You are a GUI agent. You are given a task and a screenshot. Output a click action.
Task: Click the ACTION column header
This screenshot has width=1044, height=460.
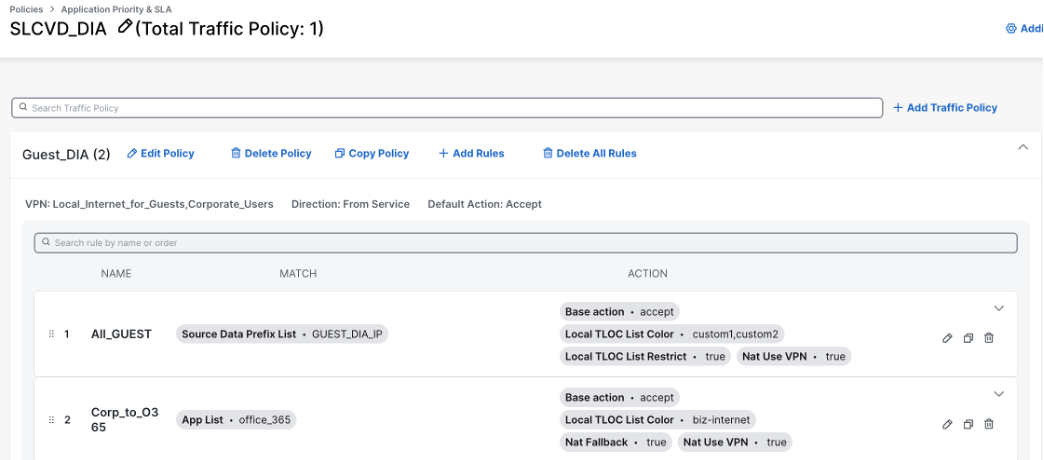coord(647,274)
